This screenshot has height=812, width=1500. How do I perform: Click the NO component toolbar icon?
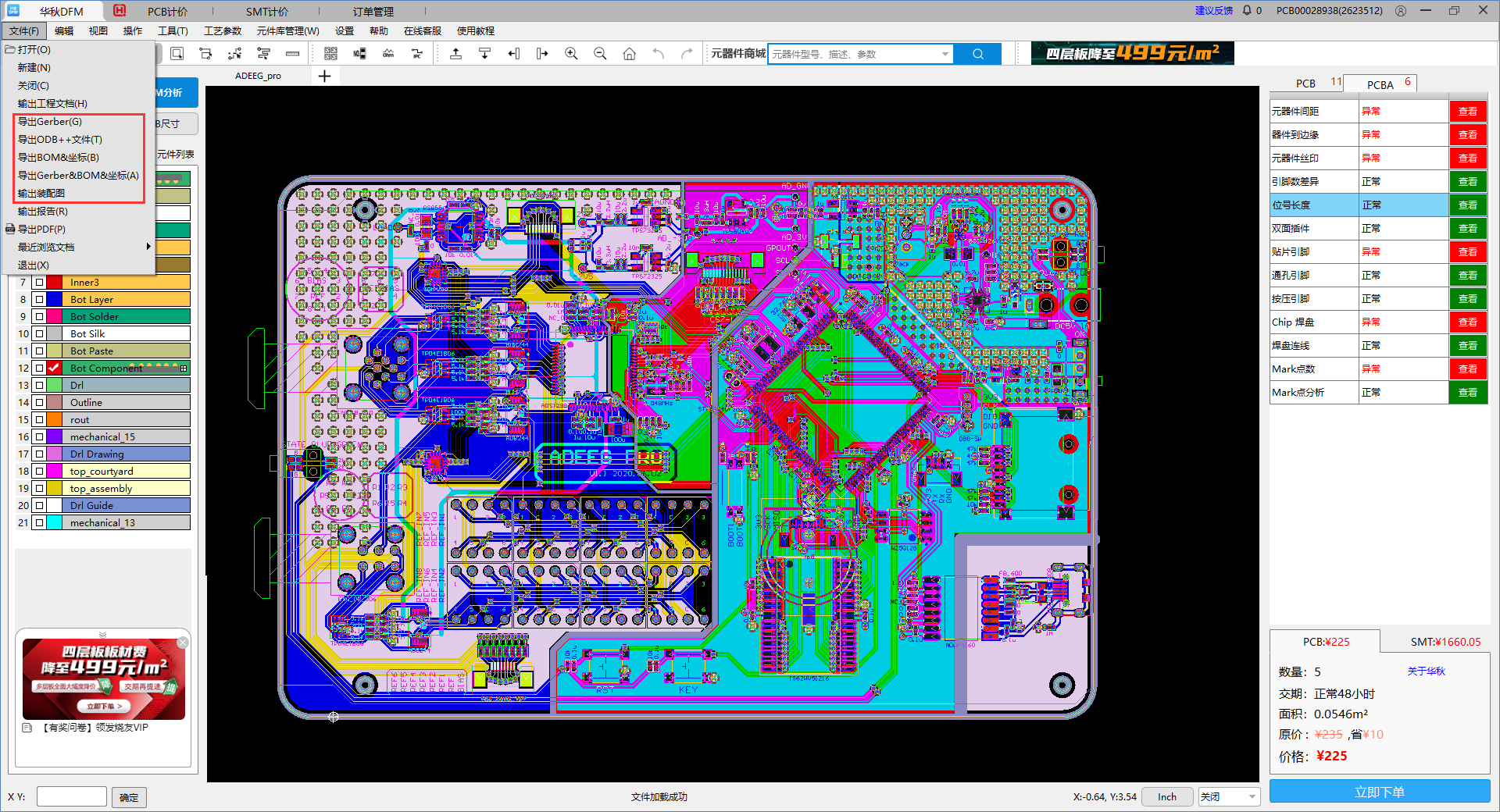(x=360, y=54)
